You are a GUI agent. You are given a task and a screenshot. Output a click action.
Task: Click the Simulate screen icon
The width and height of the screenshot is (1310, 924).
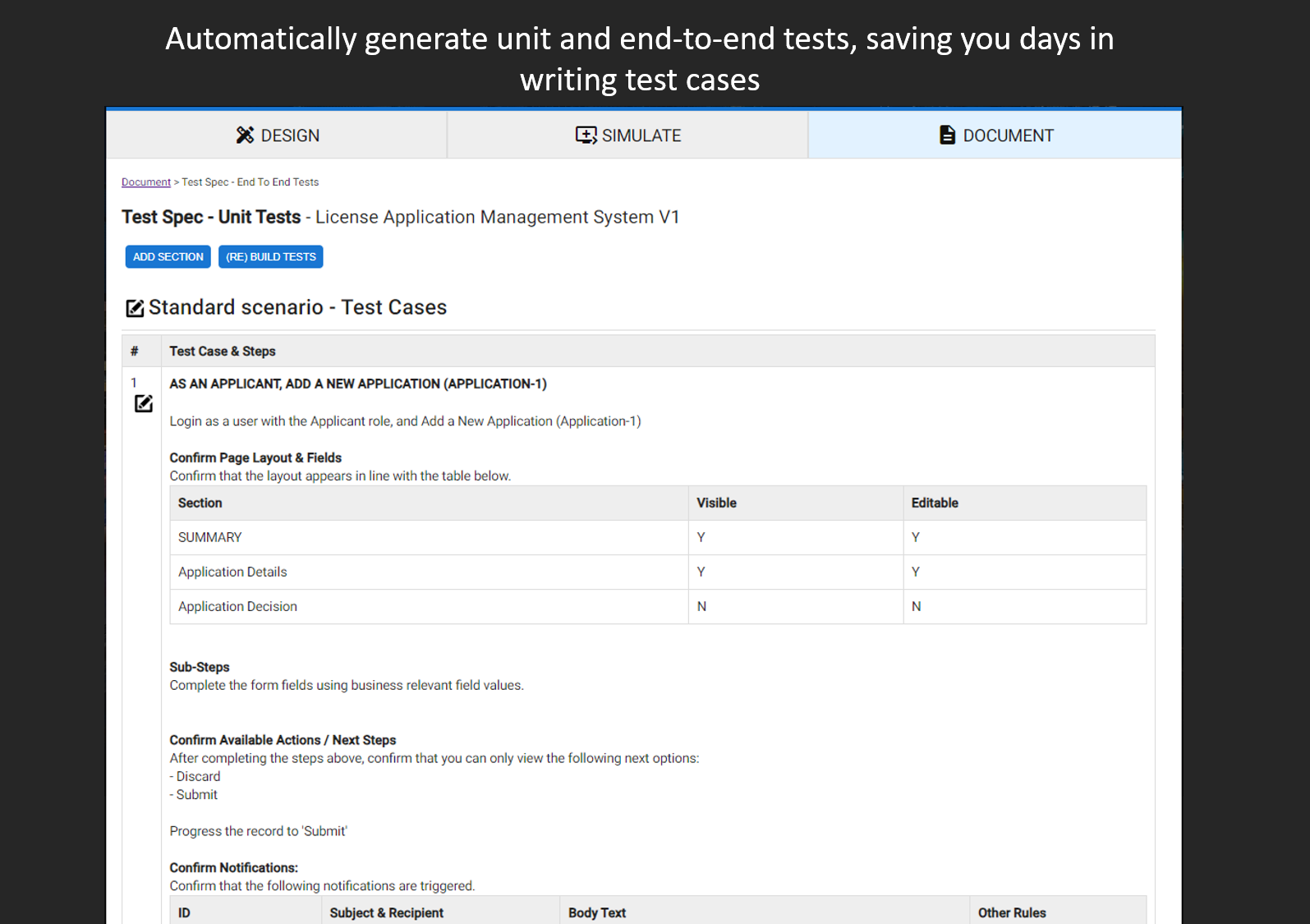586,136
